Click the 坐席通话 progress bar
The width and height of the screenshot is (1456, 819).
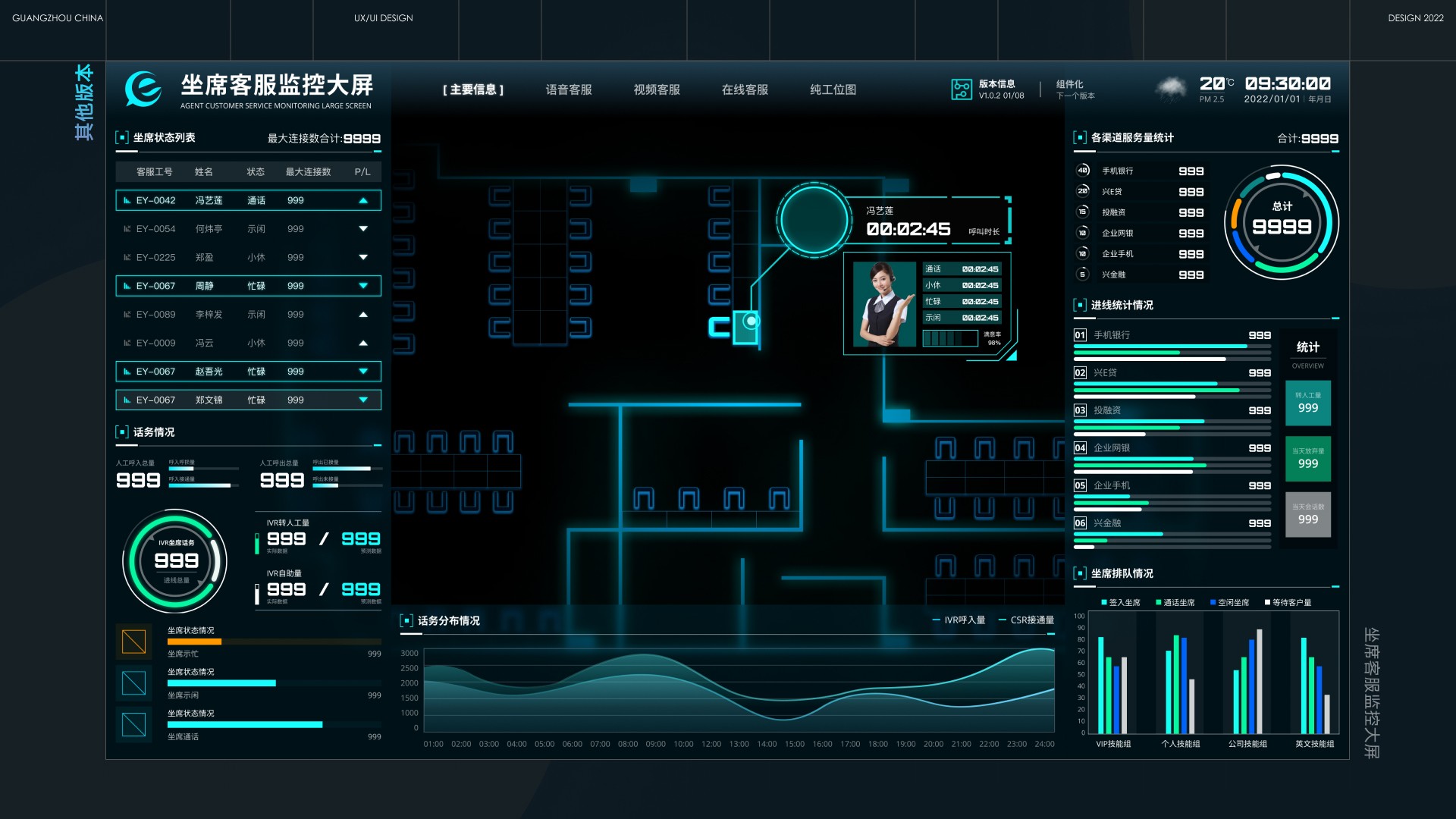point(245,725)
